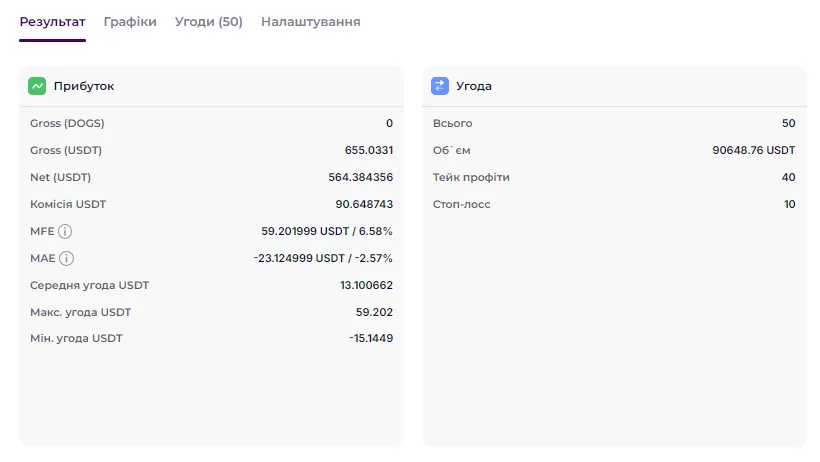Click the info icon next to MFE
This screenshot has height=462, width=820.
[x=65, y=231]
